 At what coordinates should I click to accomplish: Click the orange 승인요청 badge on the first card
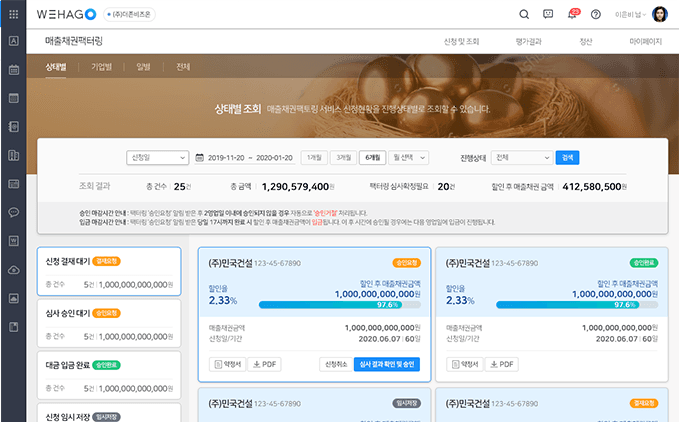tap(406, 263)
